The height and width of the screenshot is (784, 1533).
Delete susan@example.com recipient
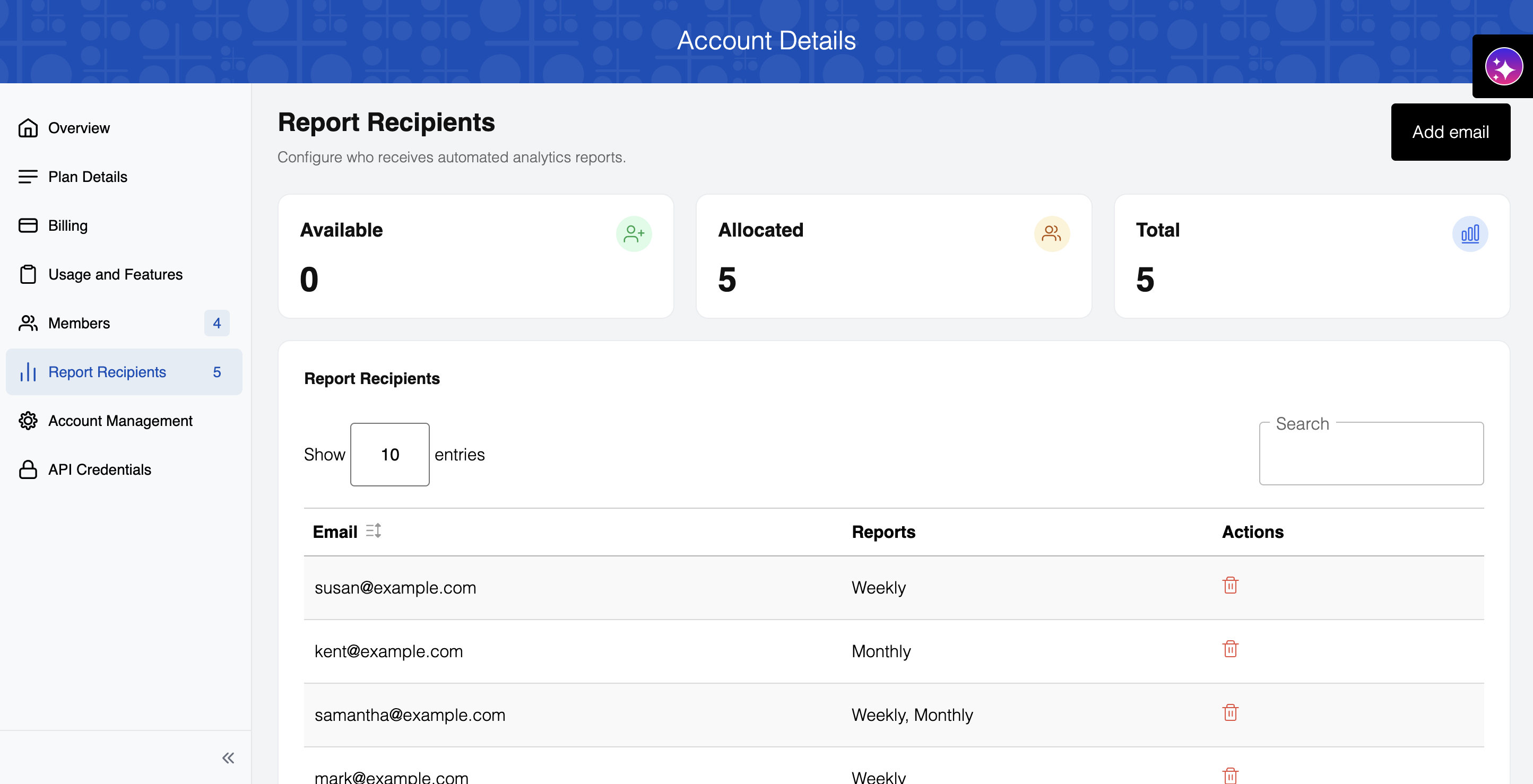[x=1230, y=585]
